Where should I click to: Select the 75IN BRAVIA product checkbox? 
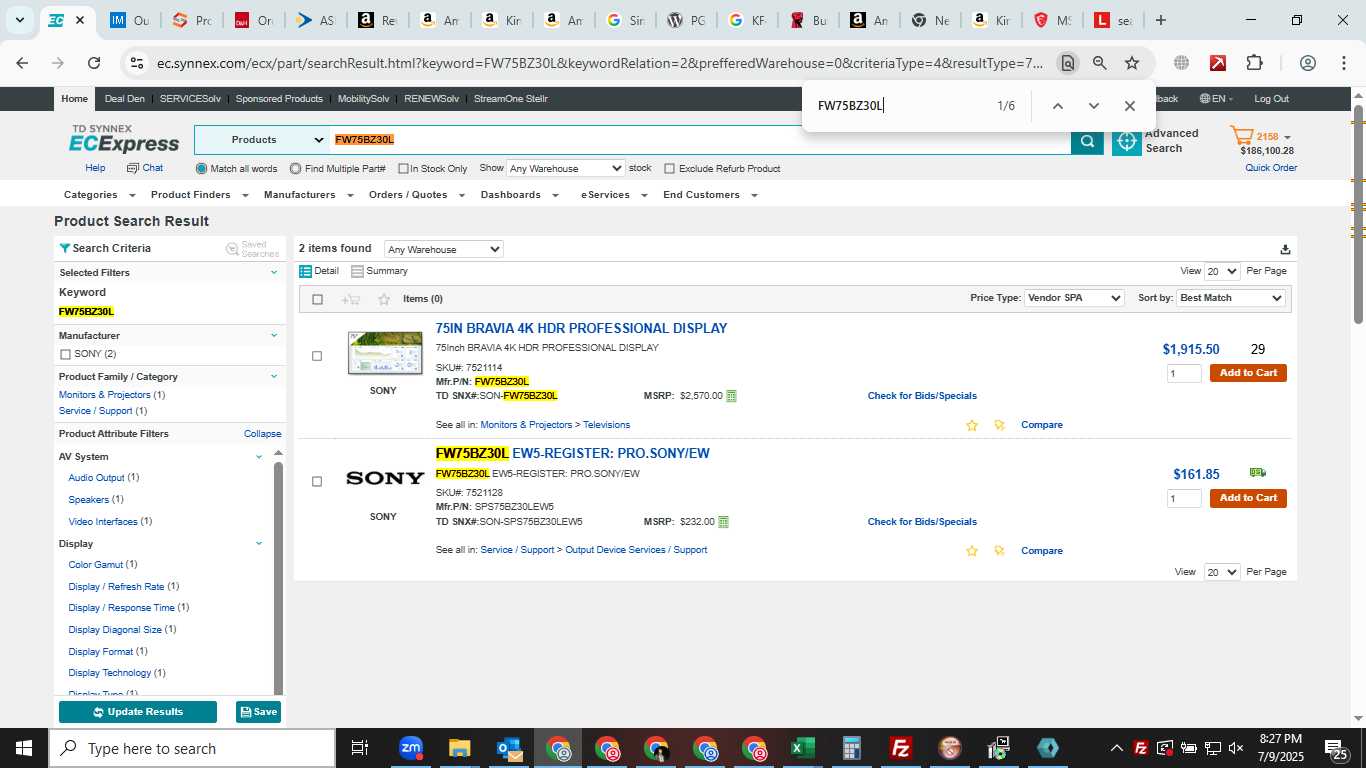(x=317, y=356)
